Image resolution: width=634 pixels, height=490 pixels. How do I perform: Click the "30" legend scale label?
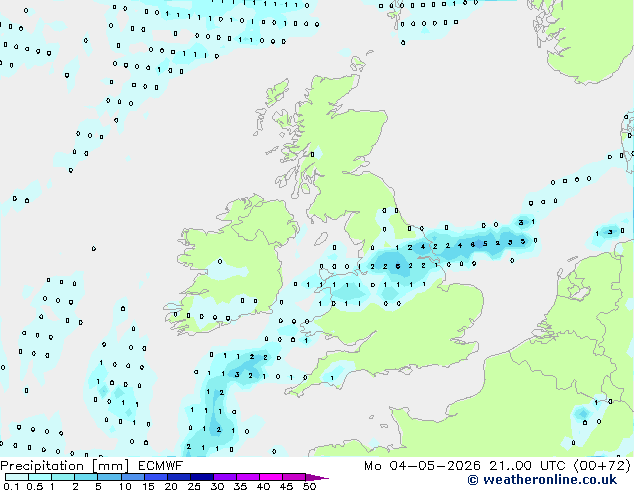tap(217, 486)
